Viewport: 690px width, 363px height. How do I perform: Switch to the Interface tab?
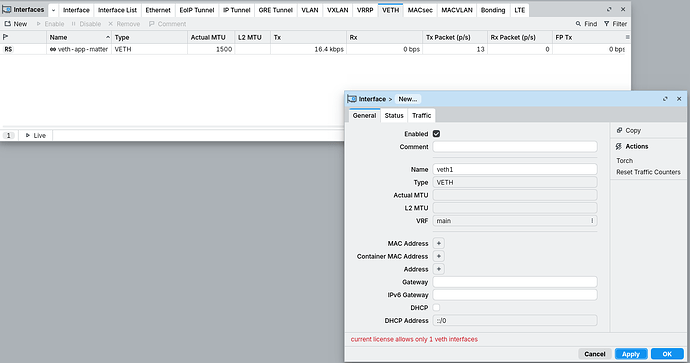pyautogui.click(x=76, y=10)
